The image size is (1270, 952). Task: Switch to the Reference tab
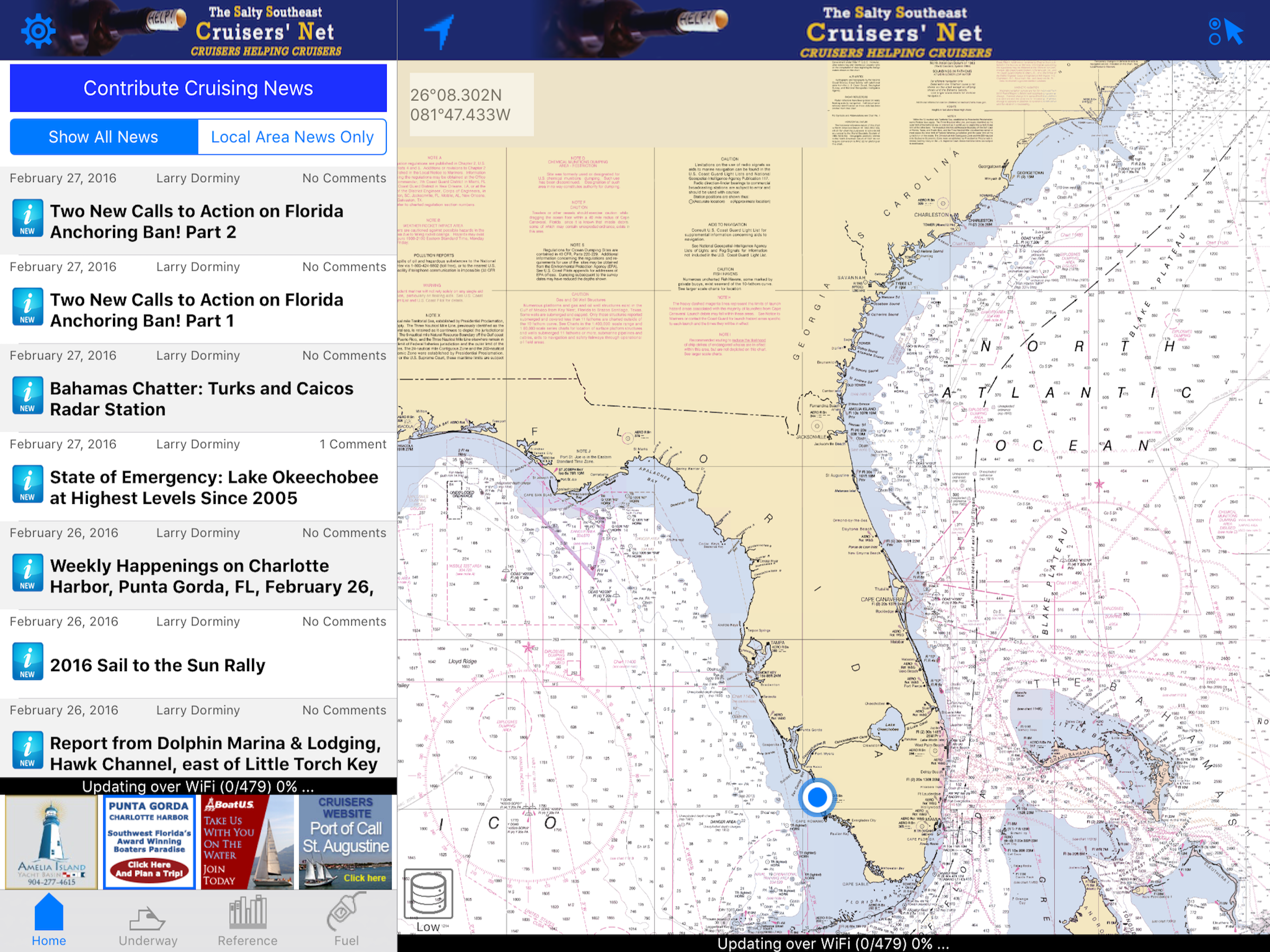(247, 921)
